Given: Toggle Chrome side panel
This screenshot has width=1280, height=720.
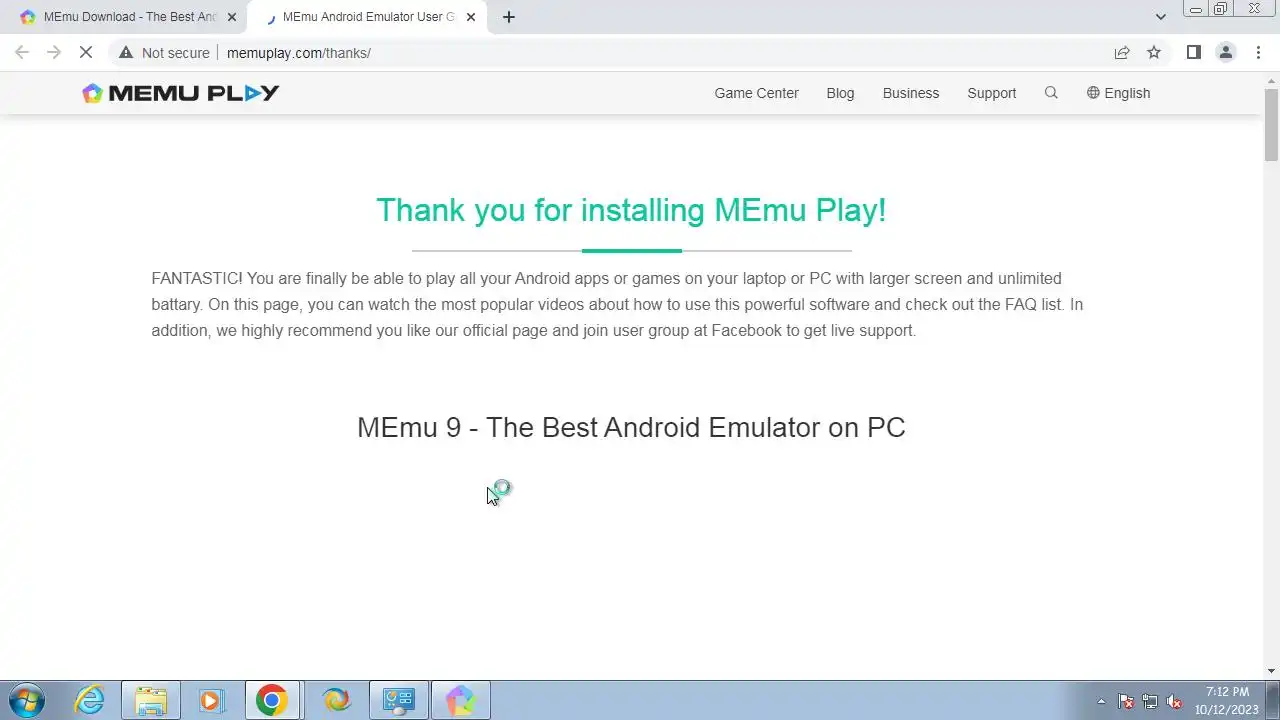Looking at the screenshot, I should [1193, 52].
